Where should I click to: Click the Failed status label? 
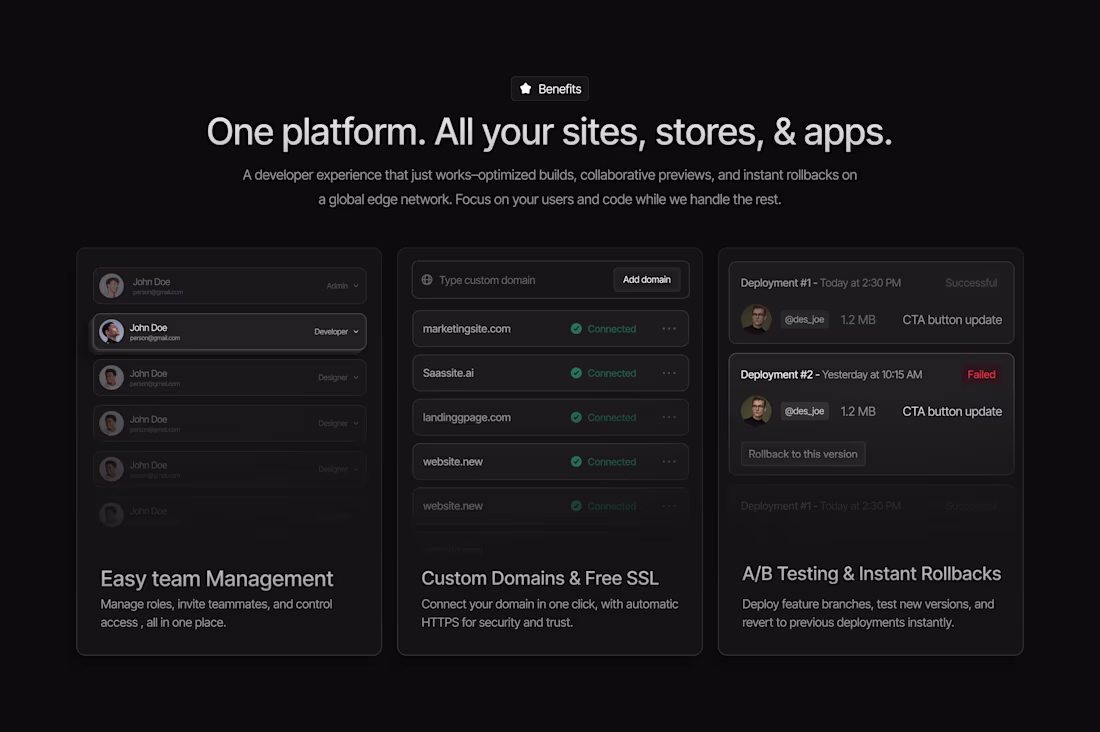coord(981,374)
